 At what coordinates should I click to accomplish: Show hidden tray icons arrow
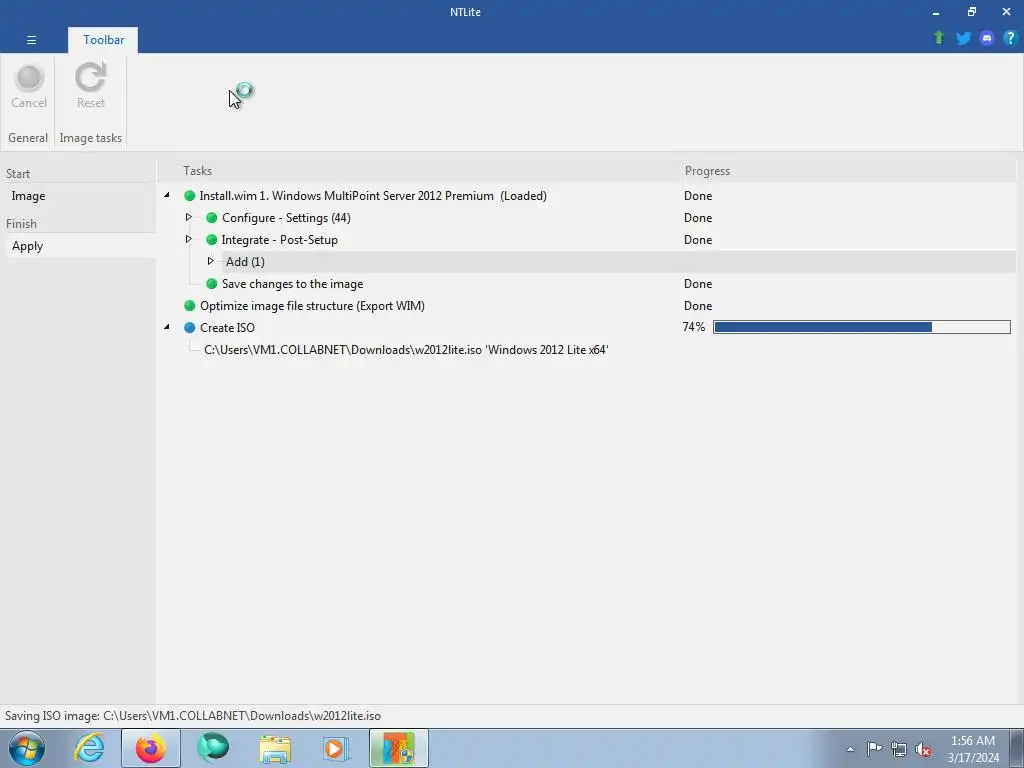point(850,749)
